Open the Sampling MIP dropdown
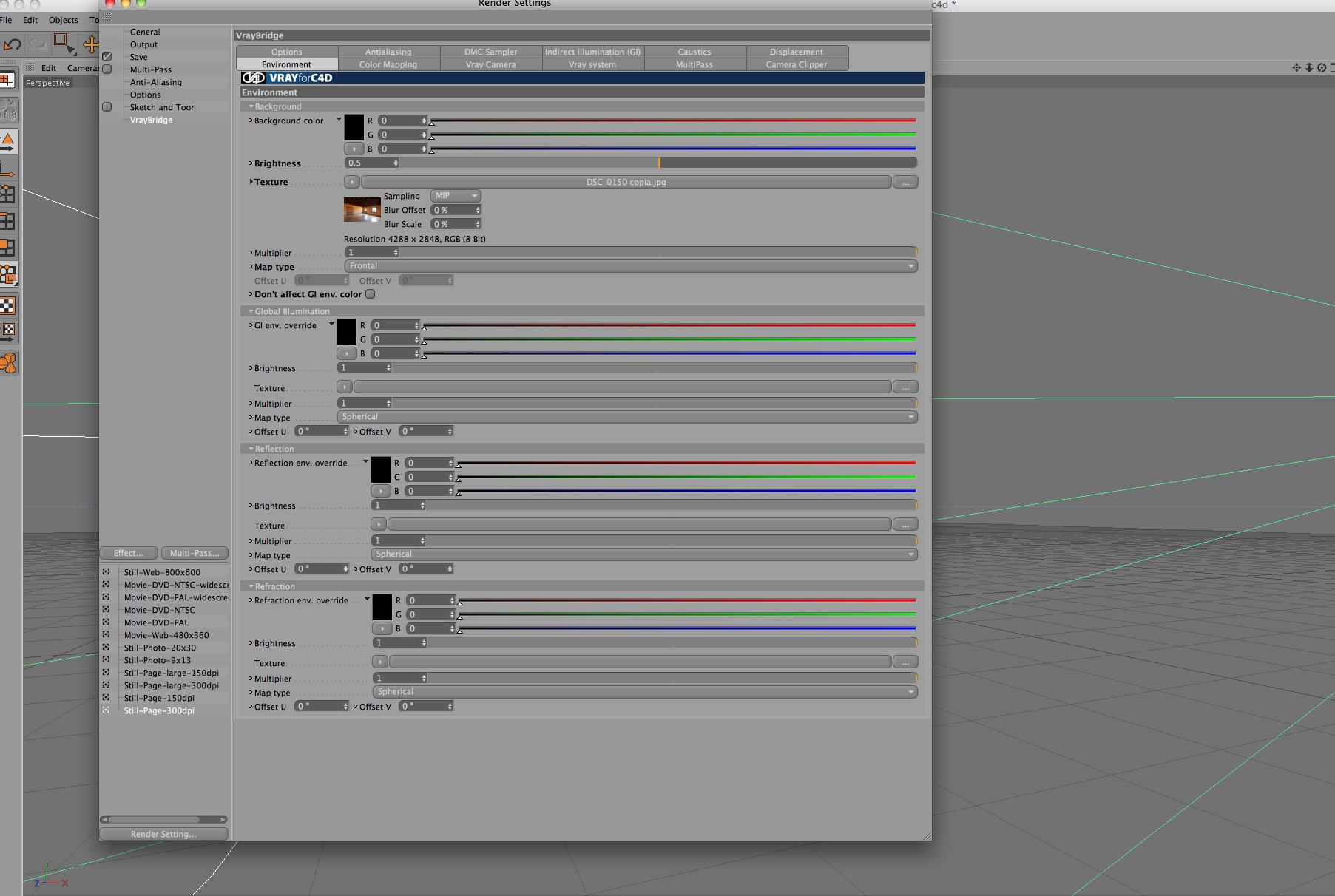This screenshot has height=896, width=1335. 456,196
